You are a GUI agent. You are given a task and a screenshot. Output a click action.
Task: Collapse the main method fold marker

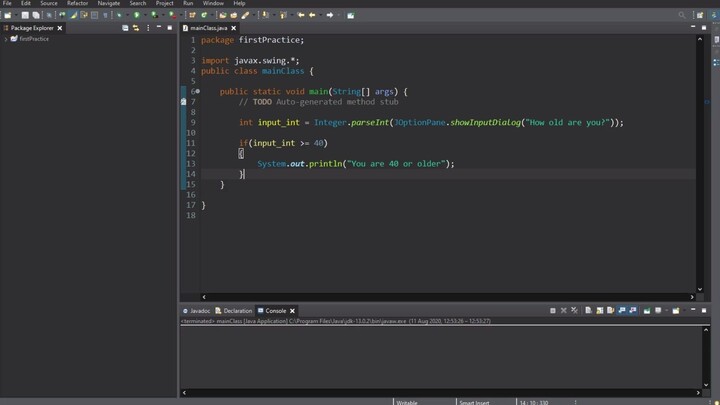tap(197, 91)
